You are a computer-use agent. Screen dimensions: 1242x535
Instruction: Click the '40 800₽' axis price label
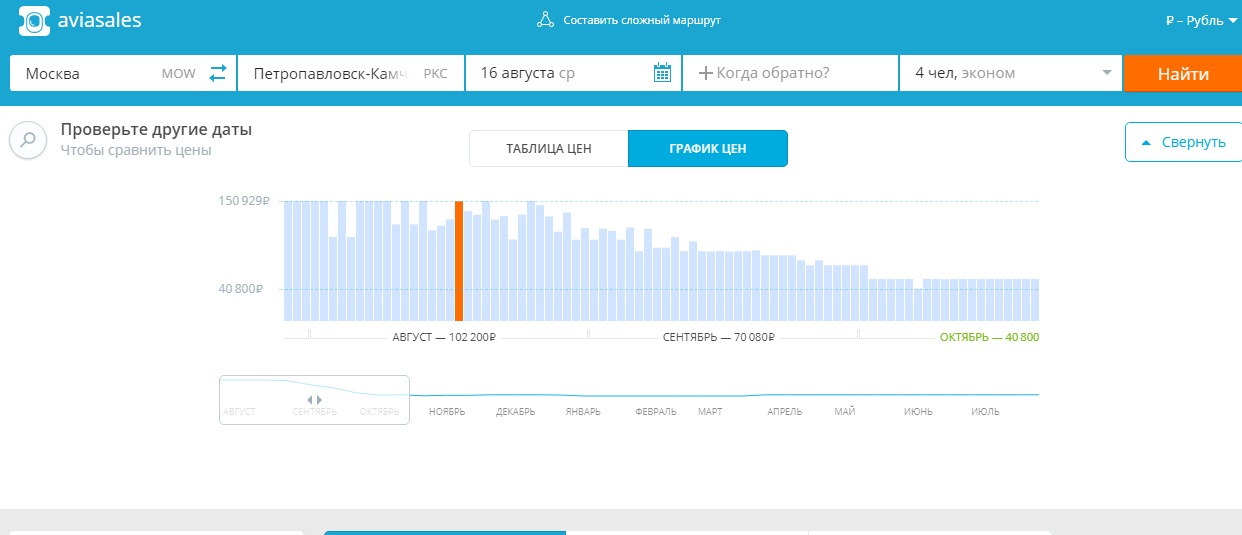[x=240, y=289]
